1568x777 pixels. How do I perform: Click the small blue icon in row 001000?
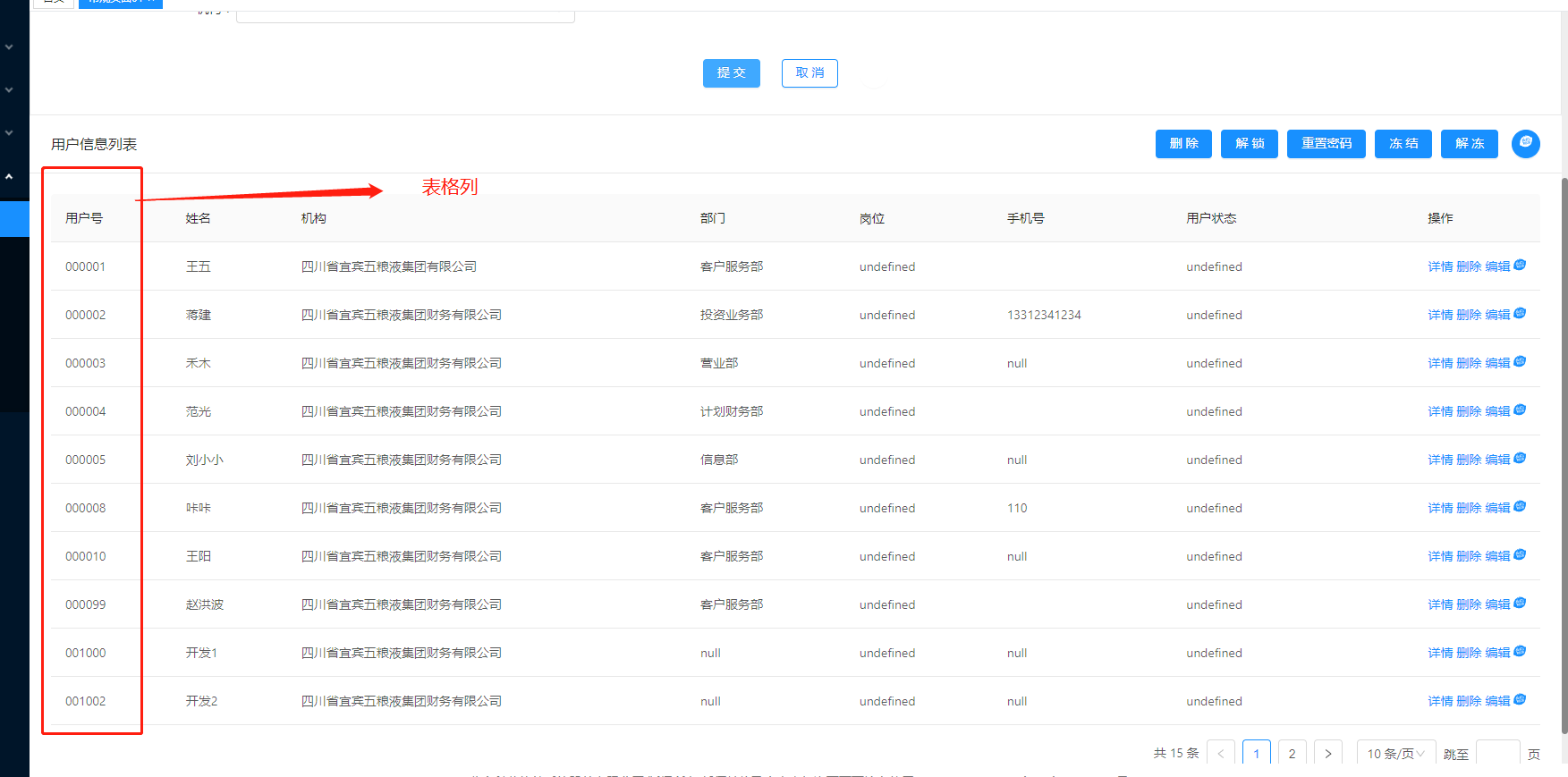pyautogui.click(x=1520, y=652)
